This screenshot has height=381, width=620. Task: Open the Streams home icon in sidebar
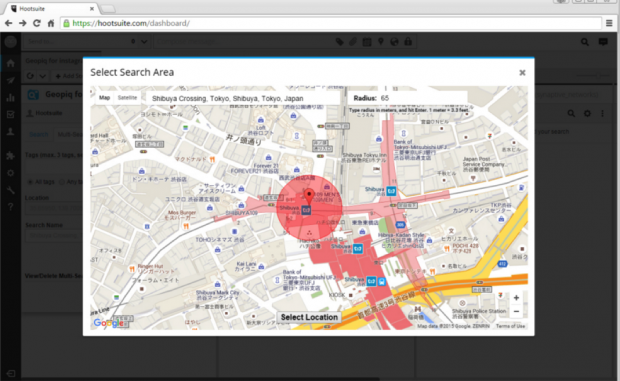(11, 63)
